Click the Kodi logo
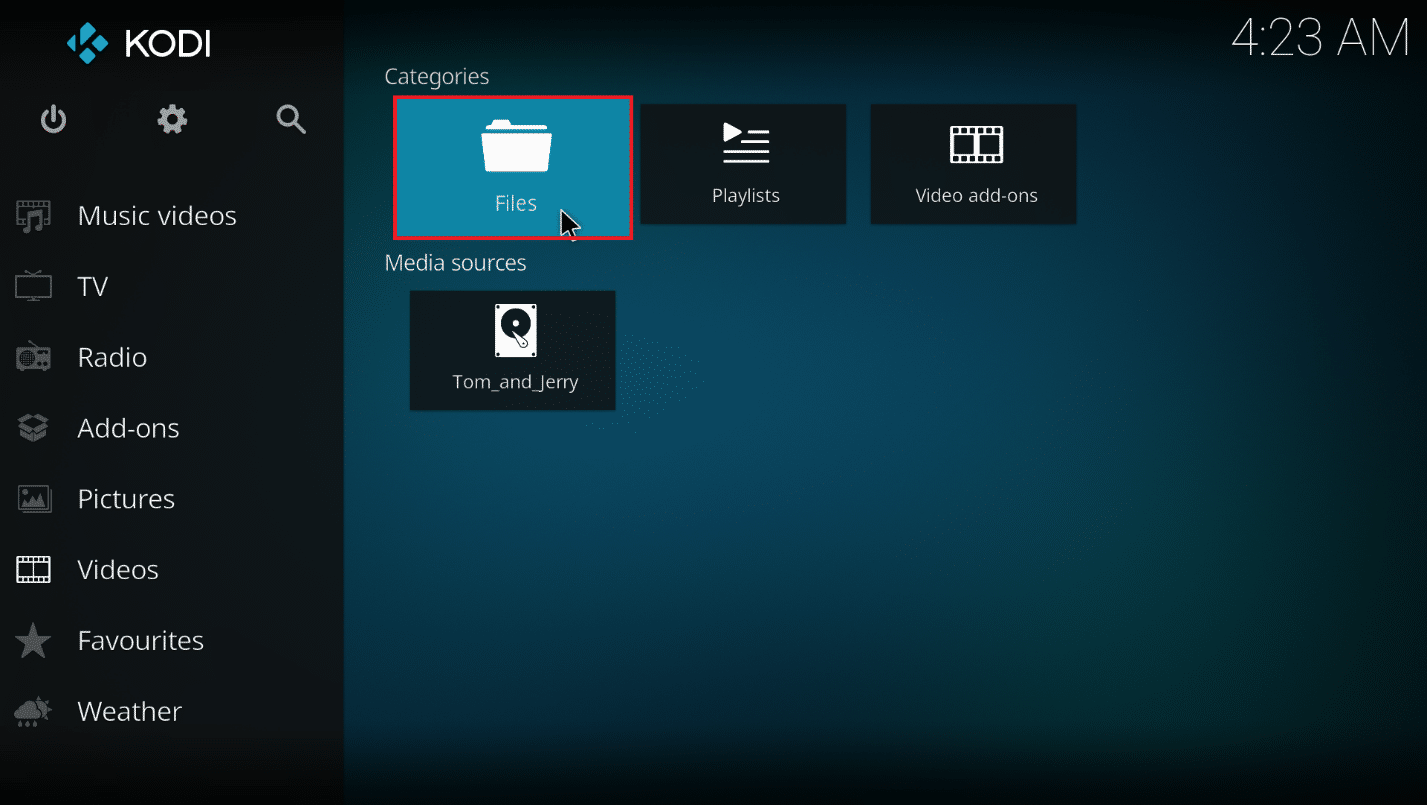The image size is (1427, 805). [139, 43]
